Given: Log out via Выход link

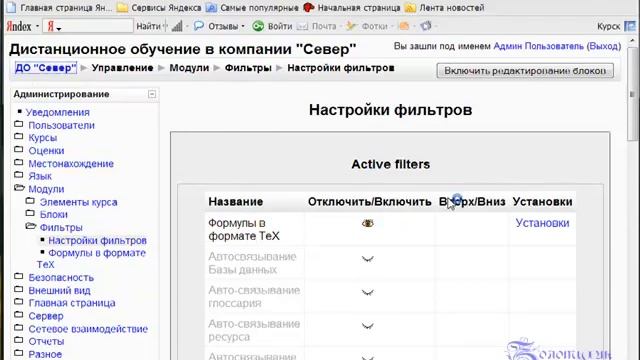Looking at the screenshot, I should point(604,46).
